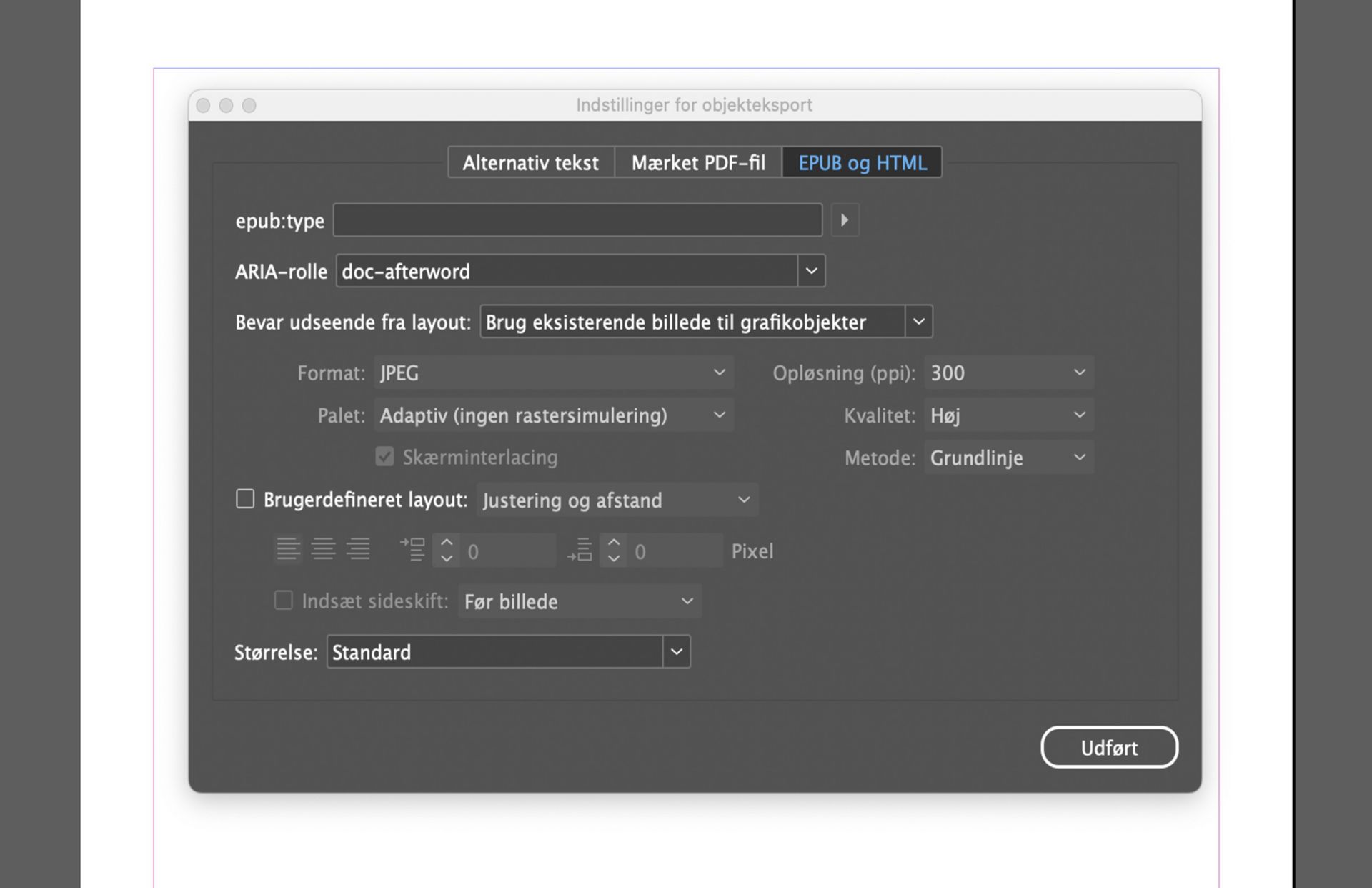The width and height of the screenshot is (1372, 888).
Task: Click the space-before-image icon
Action: point(412,548)
